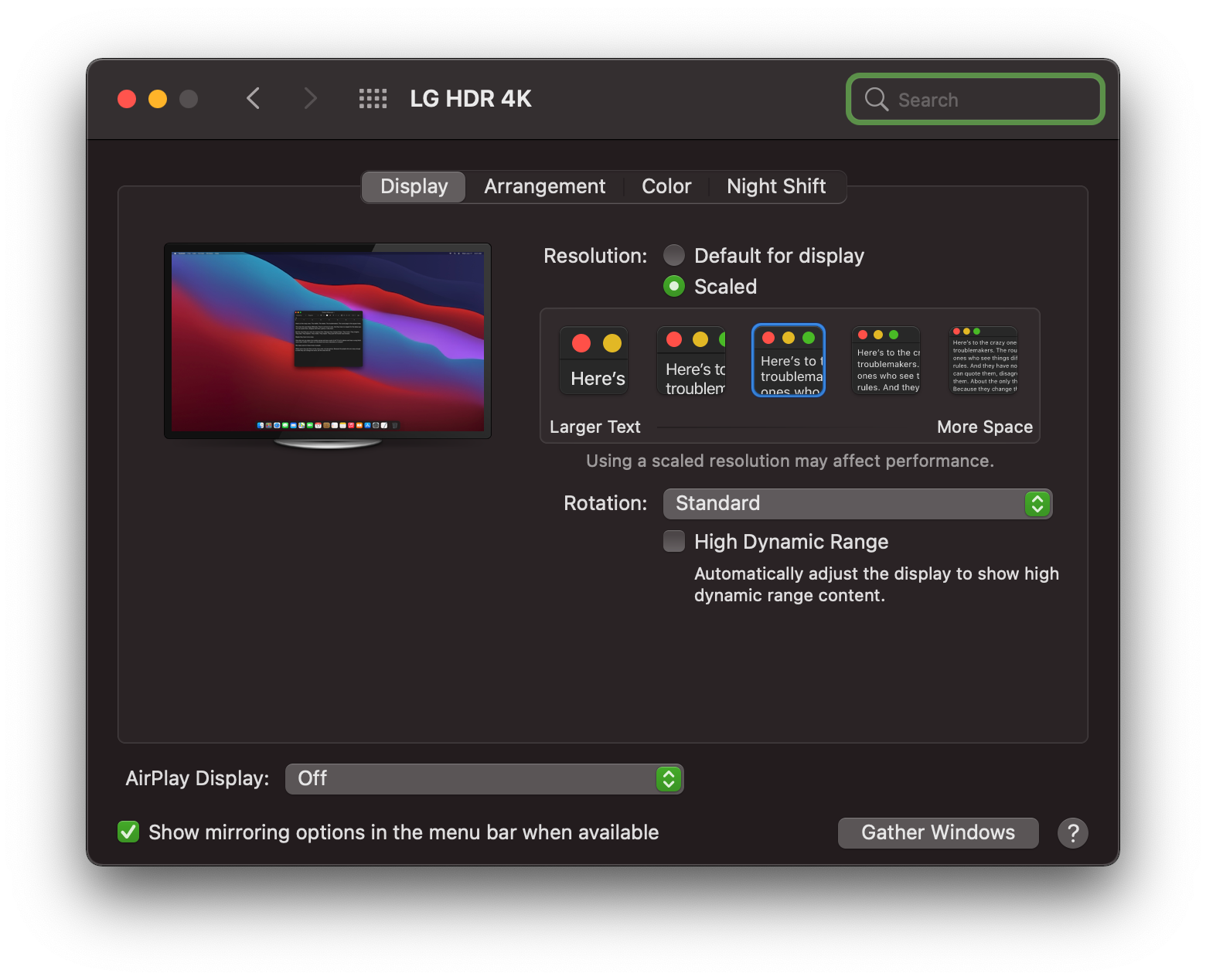Switch to the Arrangement tab
The image size is (1206, 980).
(544, 187)
